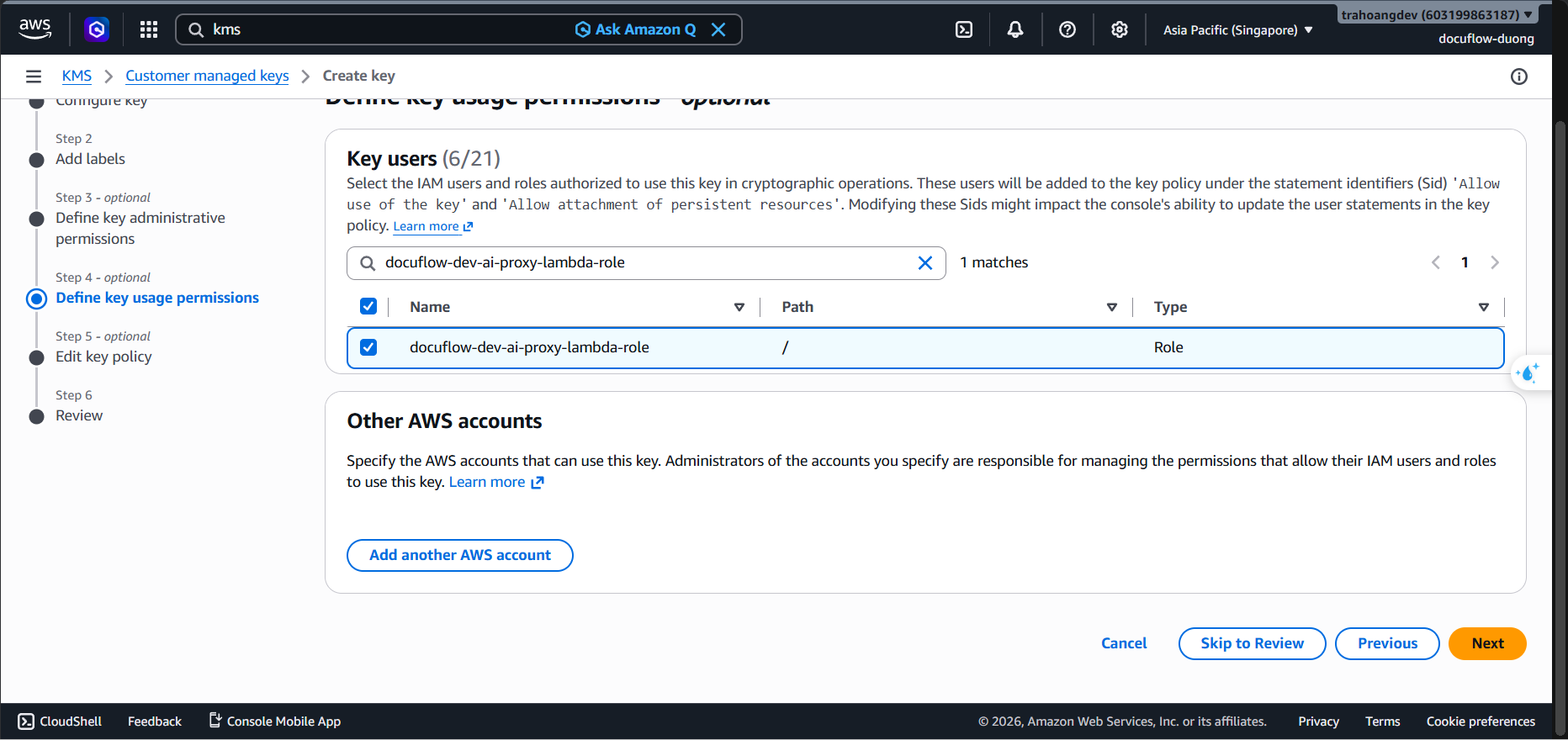Open the AWS console home logo
This screenshot has height=740, width=1568.
(x=34, y=29)
